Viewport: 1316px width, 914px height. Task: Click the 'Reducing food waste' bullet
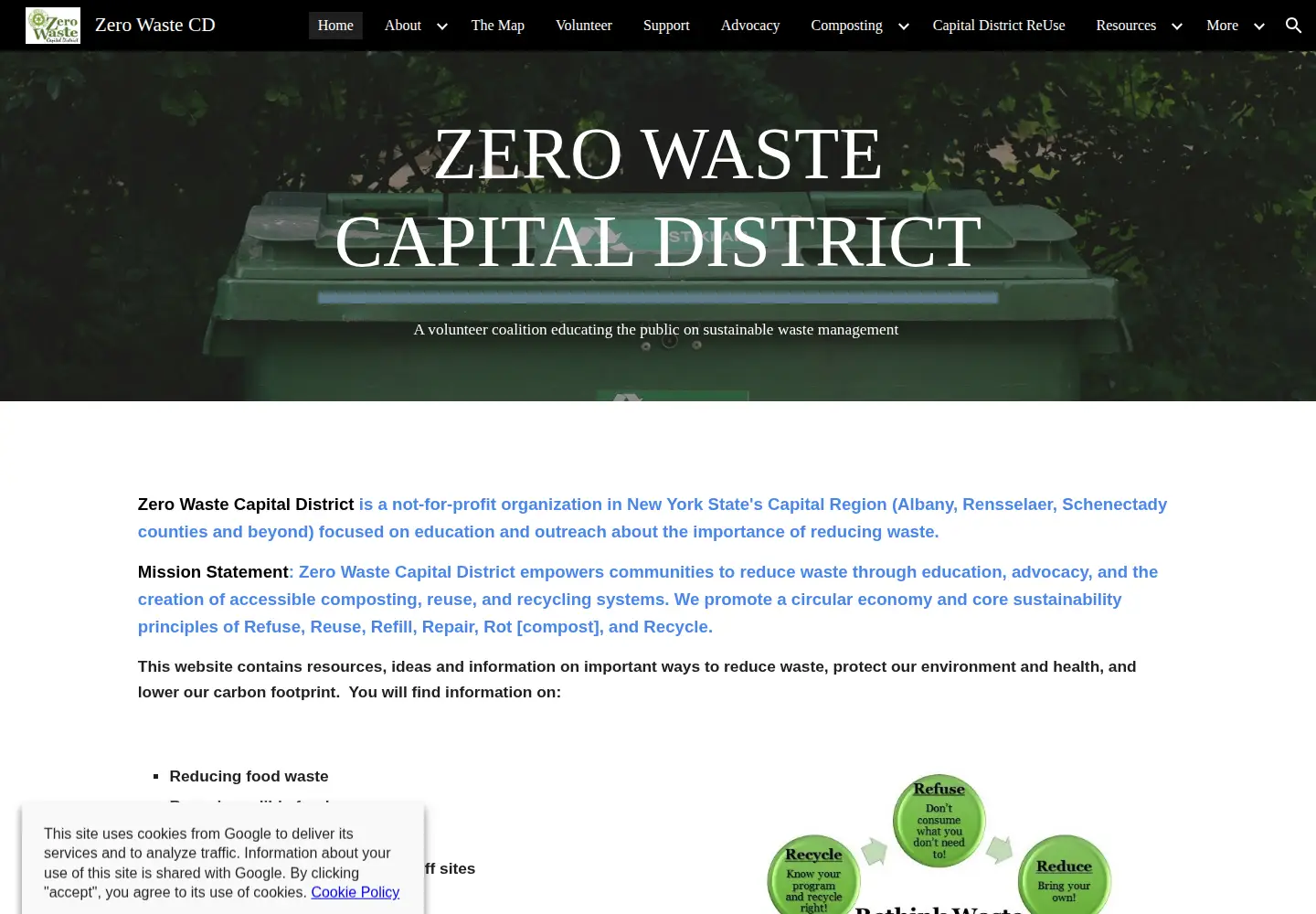249,776
